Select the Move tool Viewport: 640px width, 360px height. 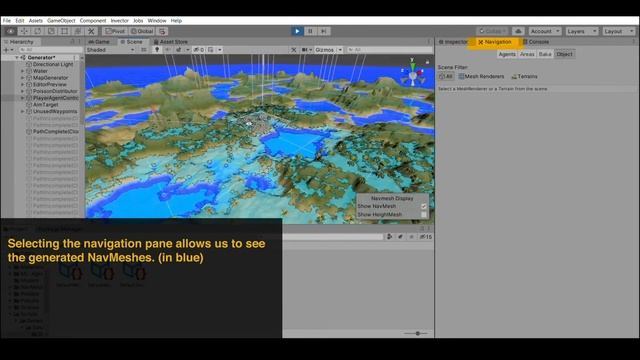pos(24,31)
